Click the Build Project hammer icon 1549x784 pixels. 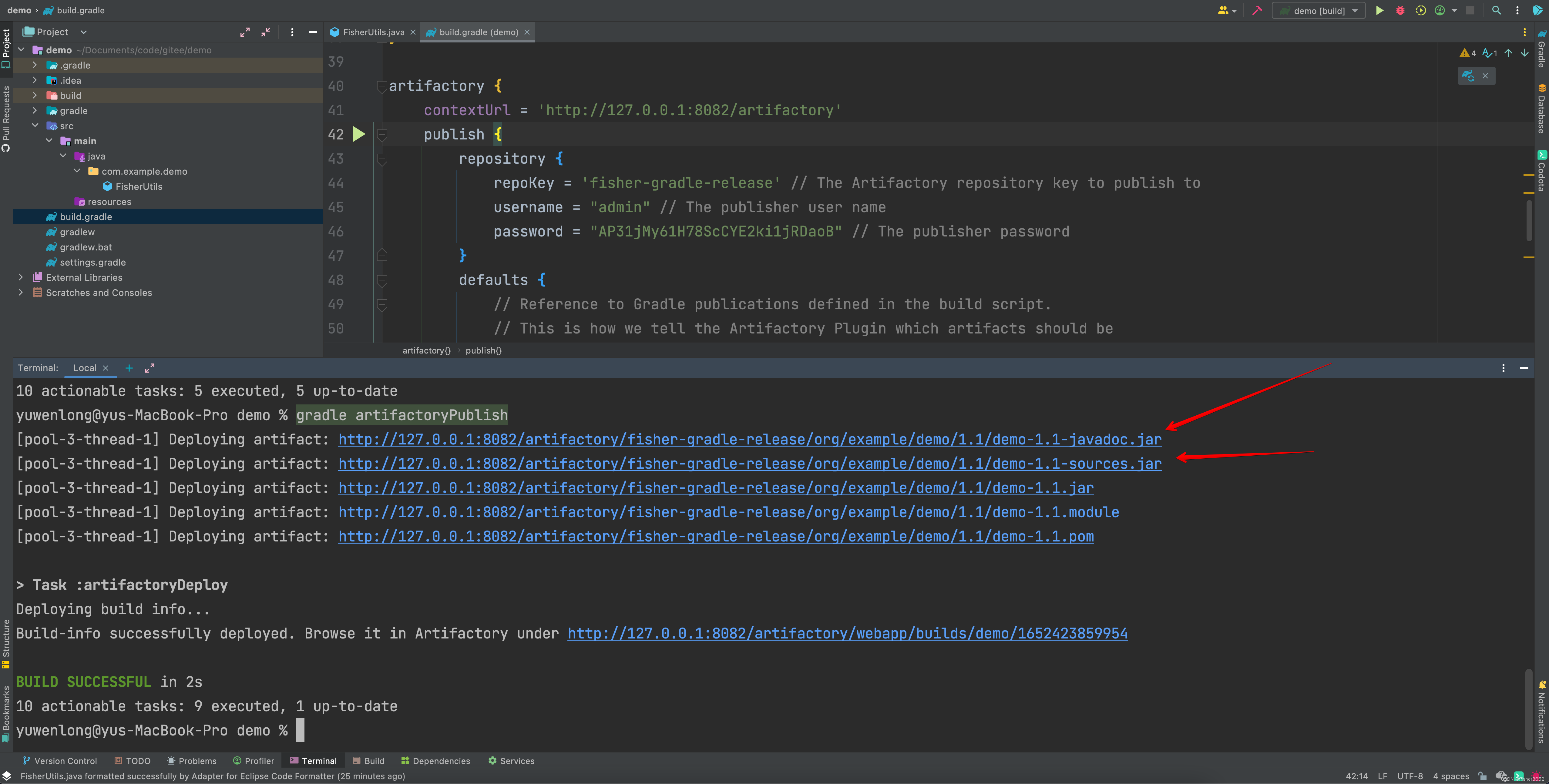tap(1257, 11)
